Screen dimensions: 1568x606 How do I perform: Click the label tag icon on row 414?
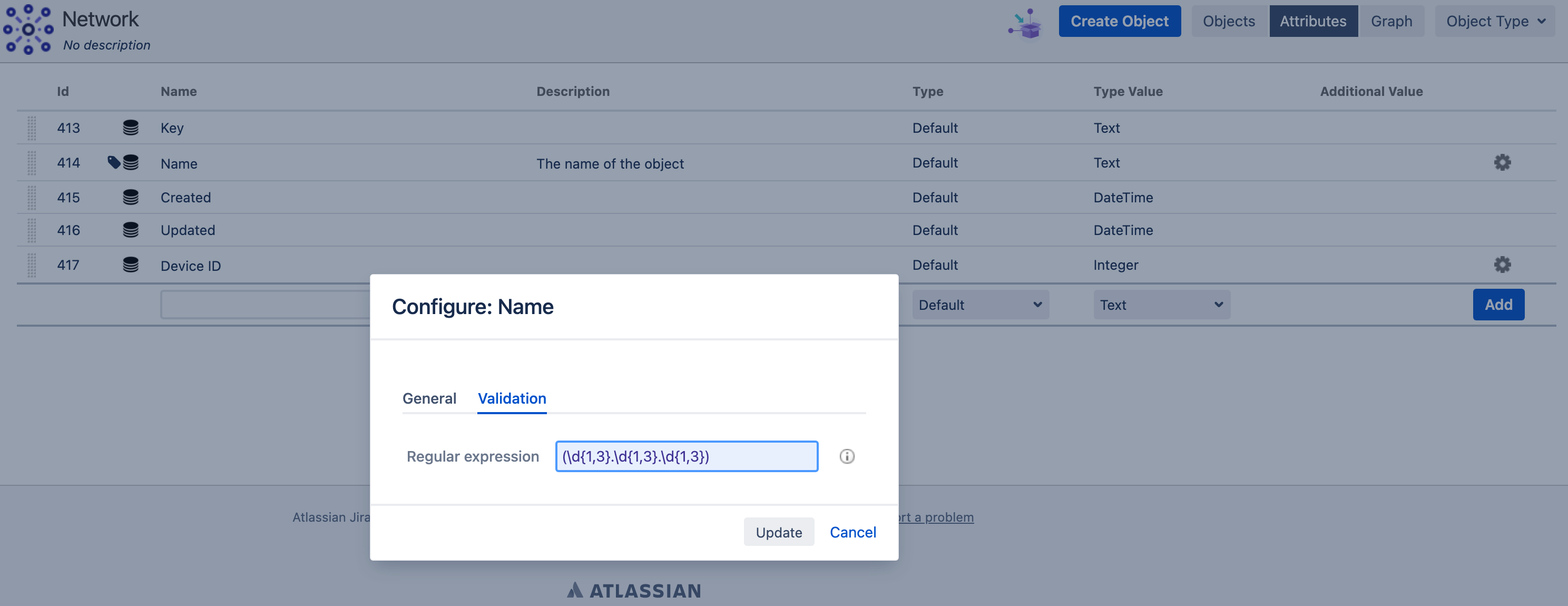click(x=113, y=162)
